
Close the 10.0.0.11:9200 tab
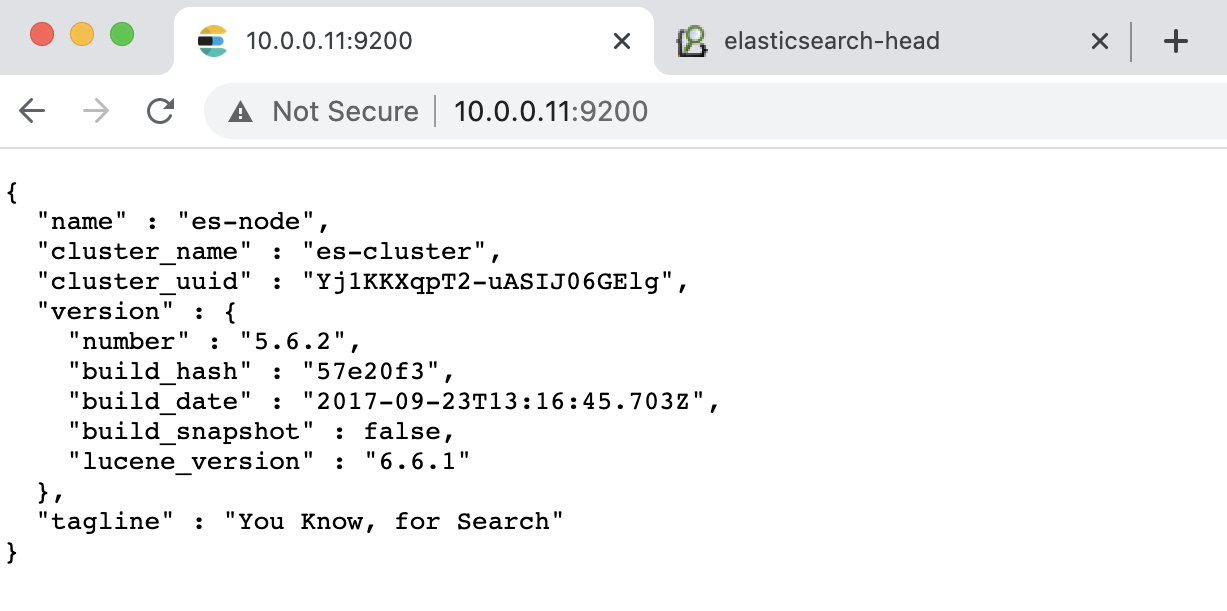pyautogui.click(x=621, y=41)
